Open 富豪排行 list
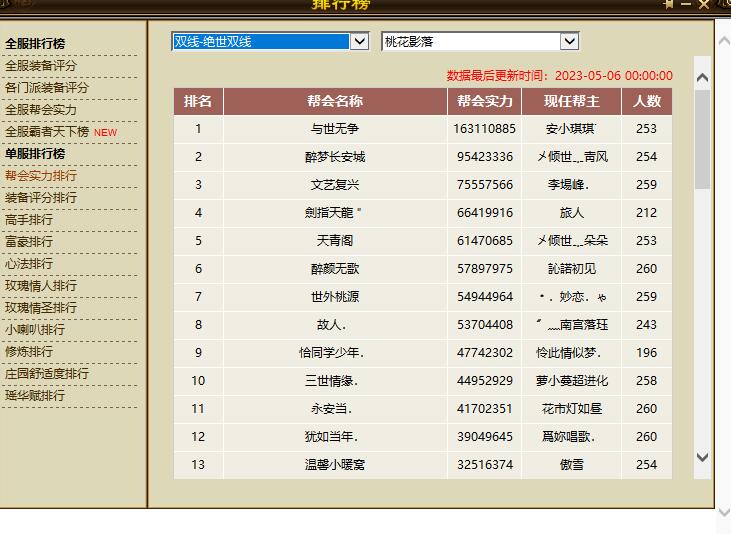The height and width of the screenshot is (534, 731). click(x=29, y=242)
